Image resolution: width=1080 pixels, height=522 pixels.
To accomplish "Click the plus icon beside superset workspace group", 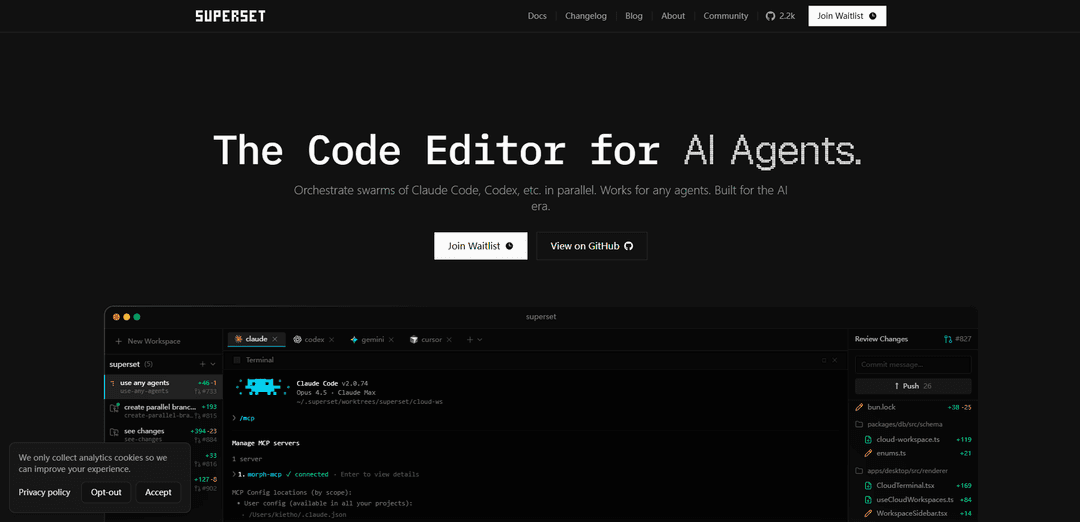I will click(202, 364).
